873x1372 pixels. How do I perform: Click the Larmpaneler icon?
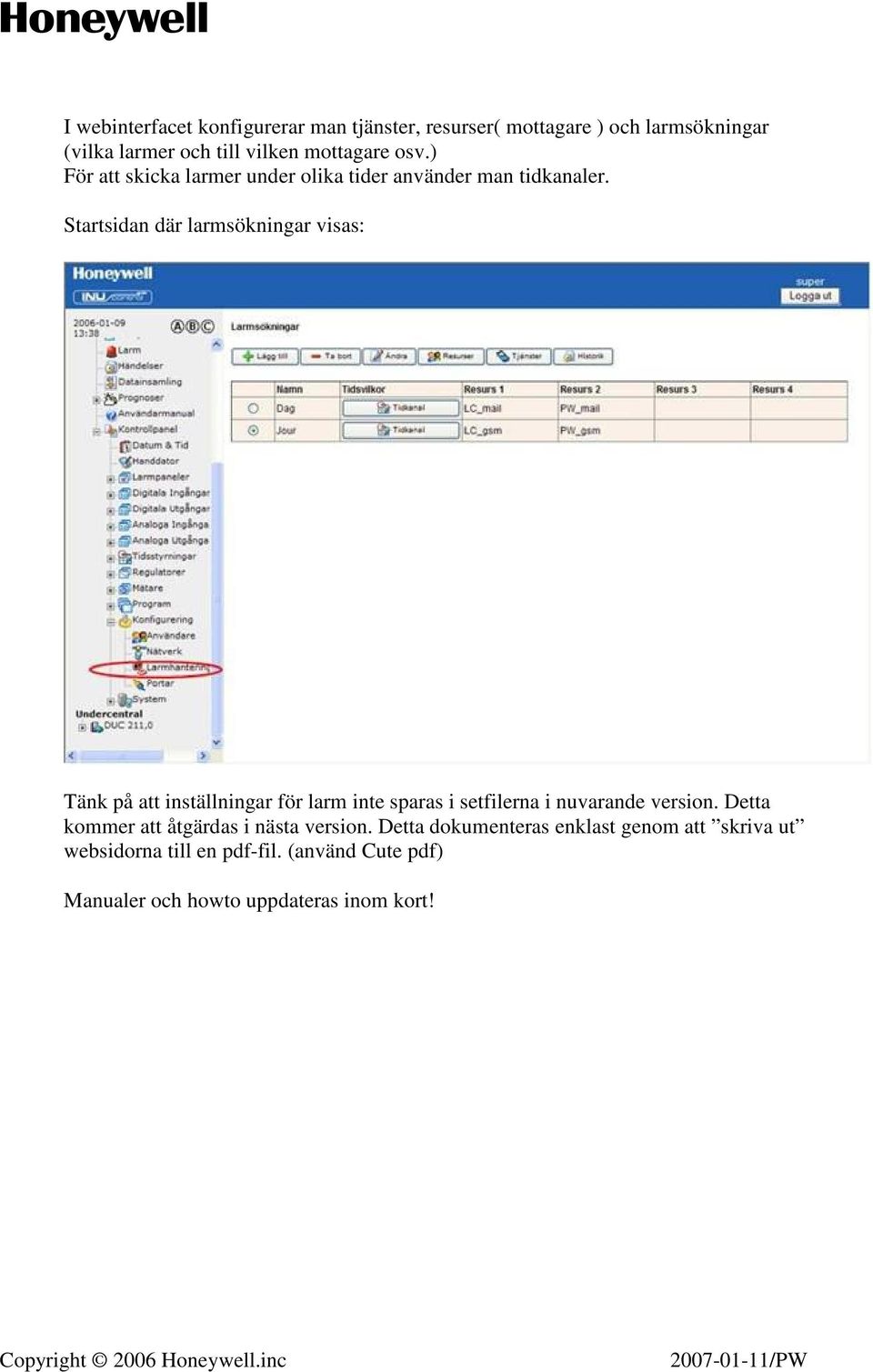(125, 477)
